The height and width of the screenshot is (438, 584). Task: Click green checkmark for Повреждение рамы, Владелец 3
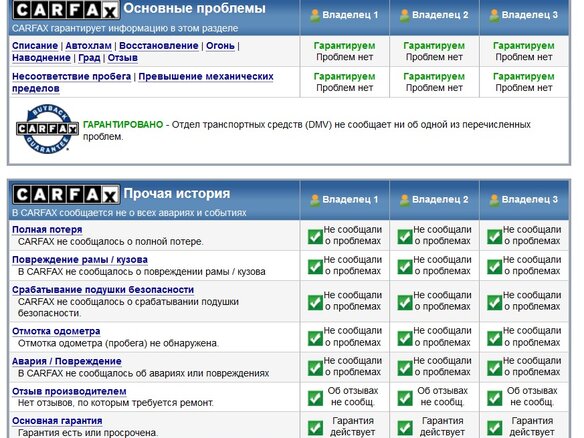coord(495,266)
